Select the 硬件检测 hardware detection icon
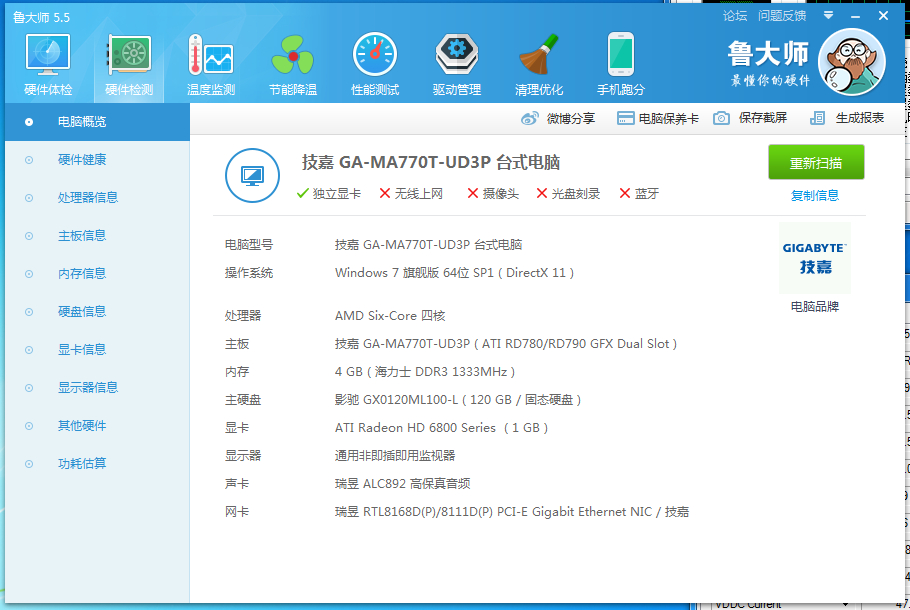Screen dimensions: 910x610 (129, 64)
